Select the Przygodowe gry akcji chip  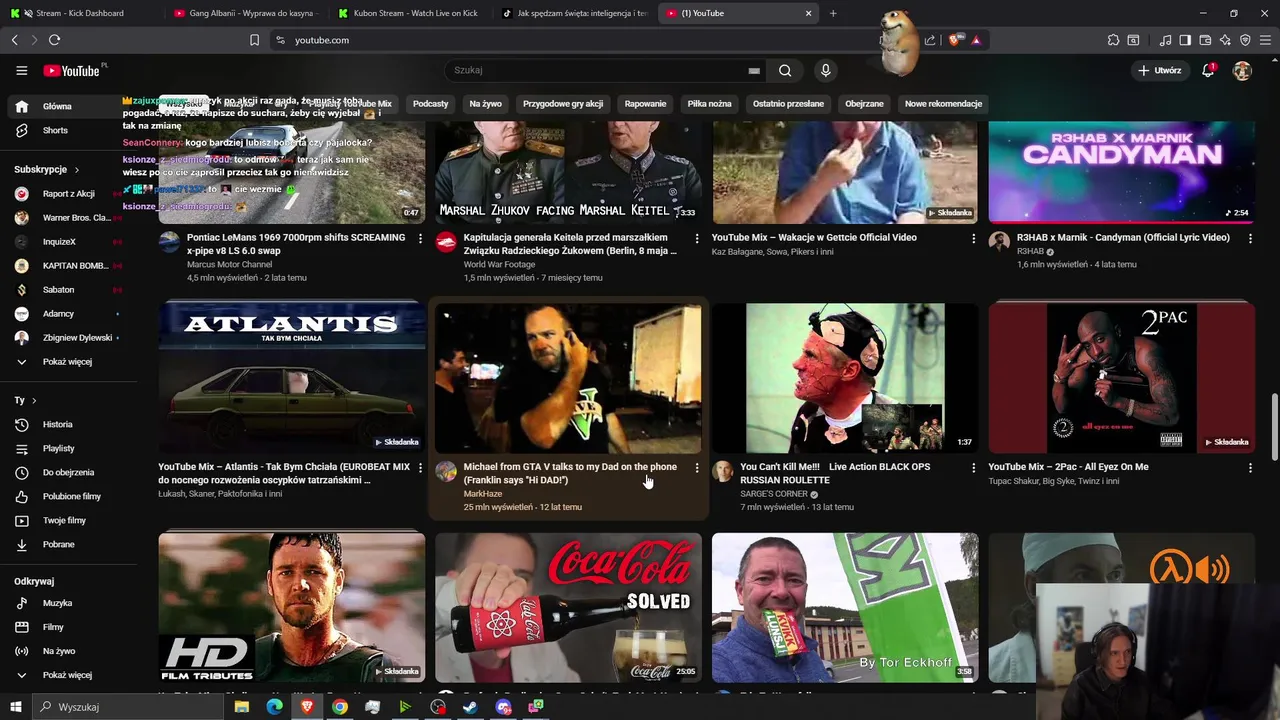(x=563, y=104)
